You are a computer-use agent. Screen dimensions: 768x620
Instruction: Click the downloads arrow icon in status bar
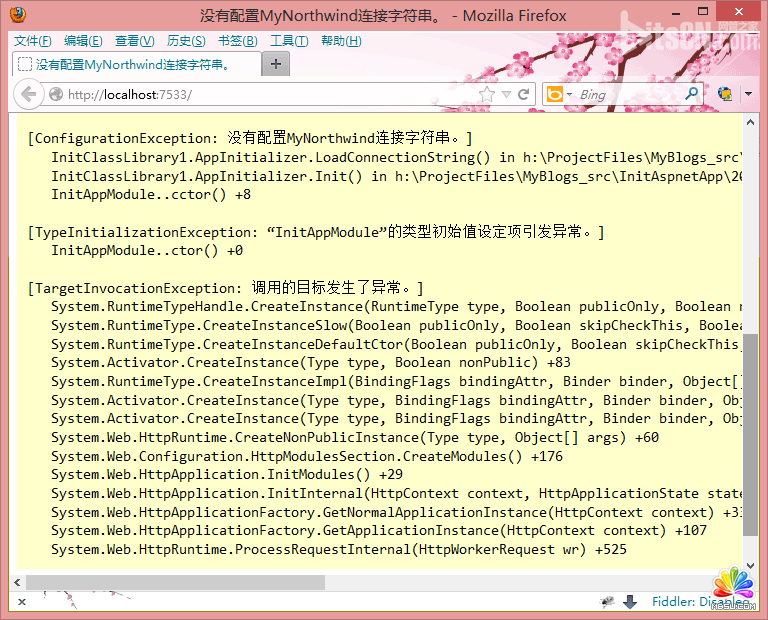click(x=630, y=601)
